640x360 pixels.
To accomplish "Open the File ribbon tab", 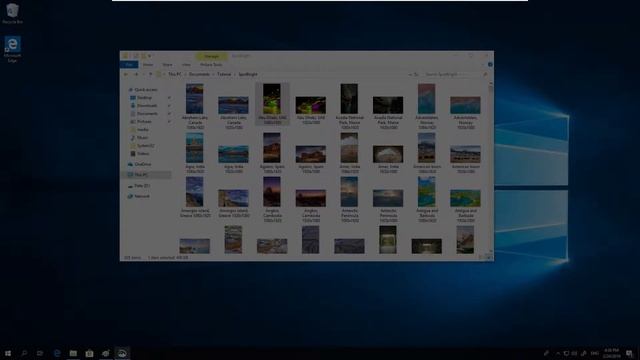I will (129, 64).
